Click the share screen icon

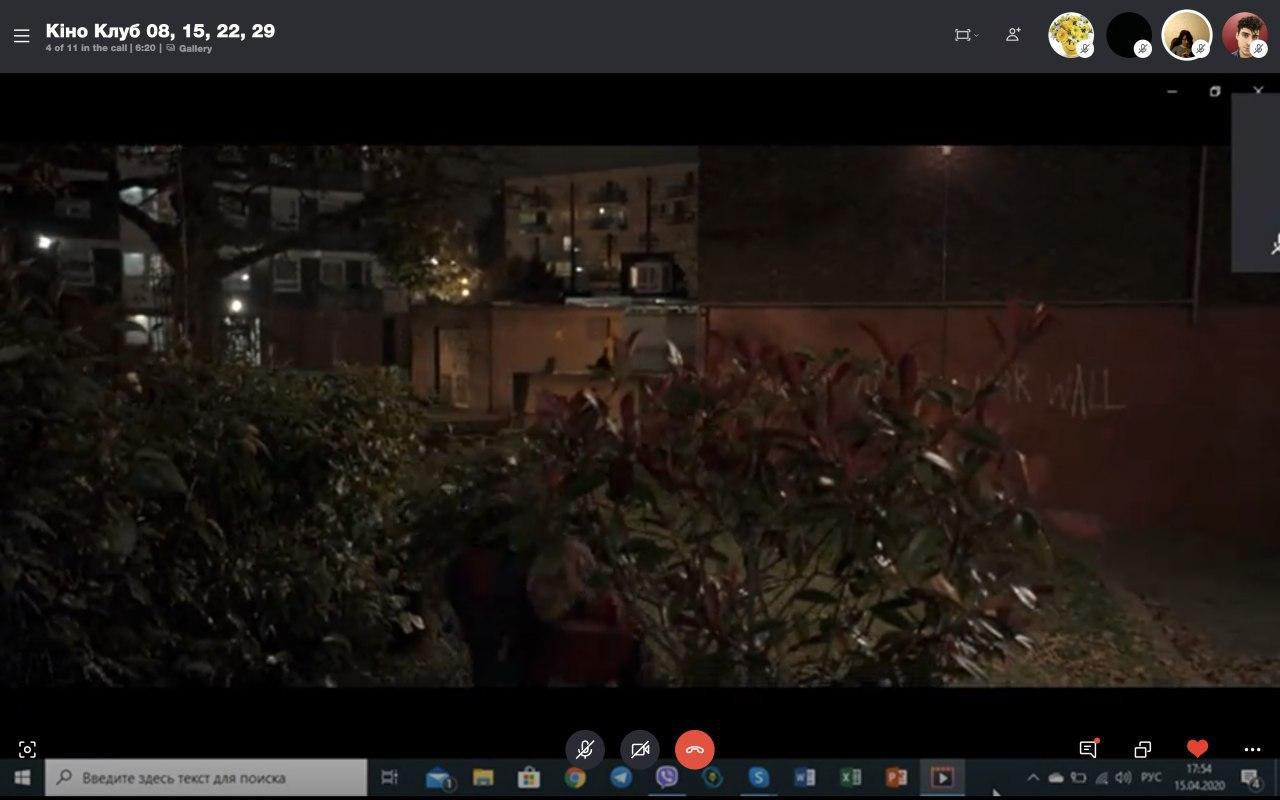click(1143, 749)
